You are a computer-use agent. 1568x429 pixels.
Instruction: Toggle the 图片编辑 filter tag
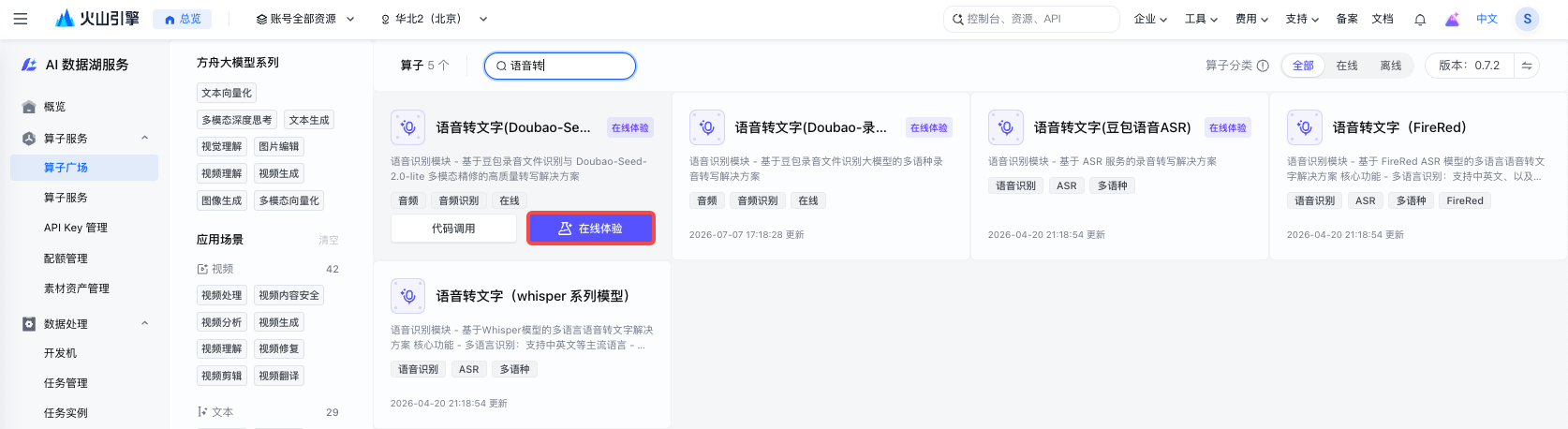tap(279, 146)
